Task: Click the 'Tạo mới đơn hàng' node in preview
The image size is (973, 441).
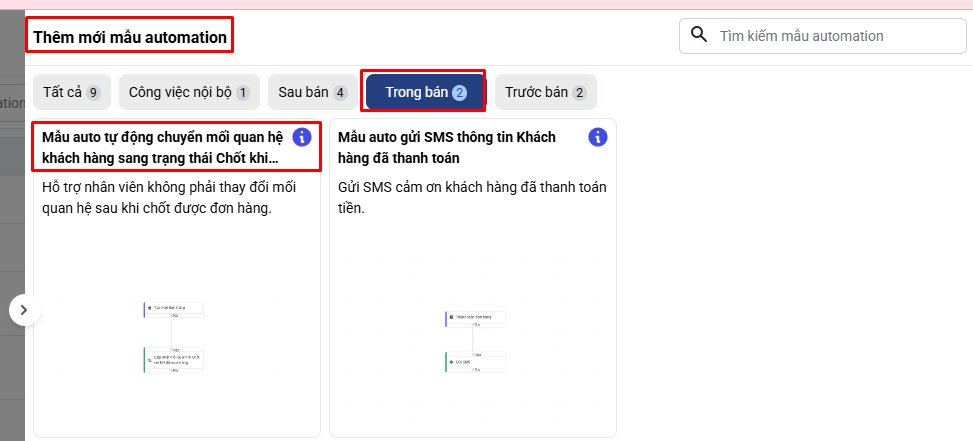Action: (173, 307)
